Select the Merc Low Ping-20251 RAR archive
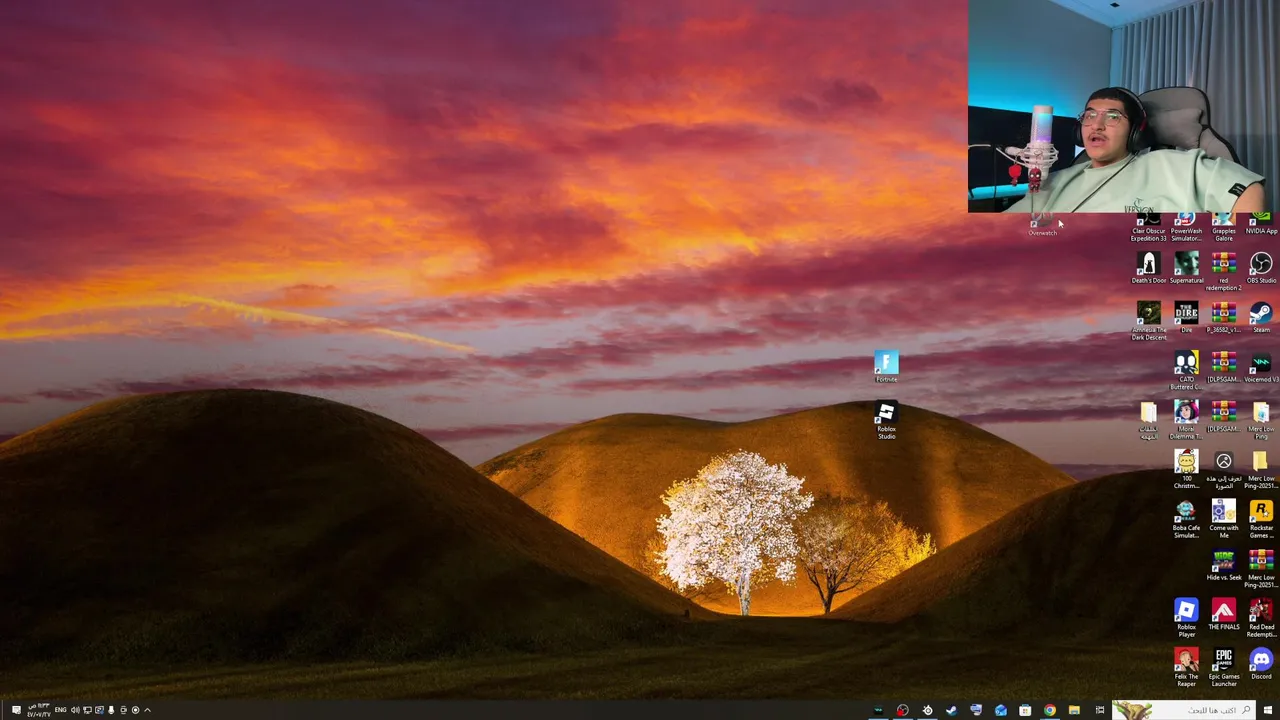 click(x=1261, y=568)
